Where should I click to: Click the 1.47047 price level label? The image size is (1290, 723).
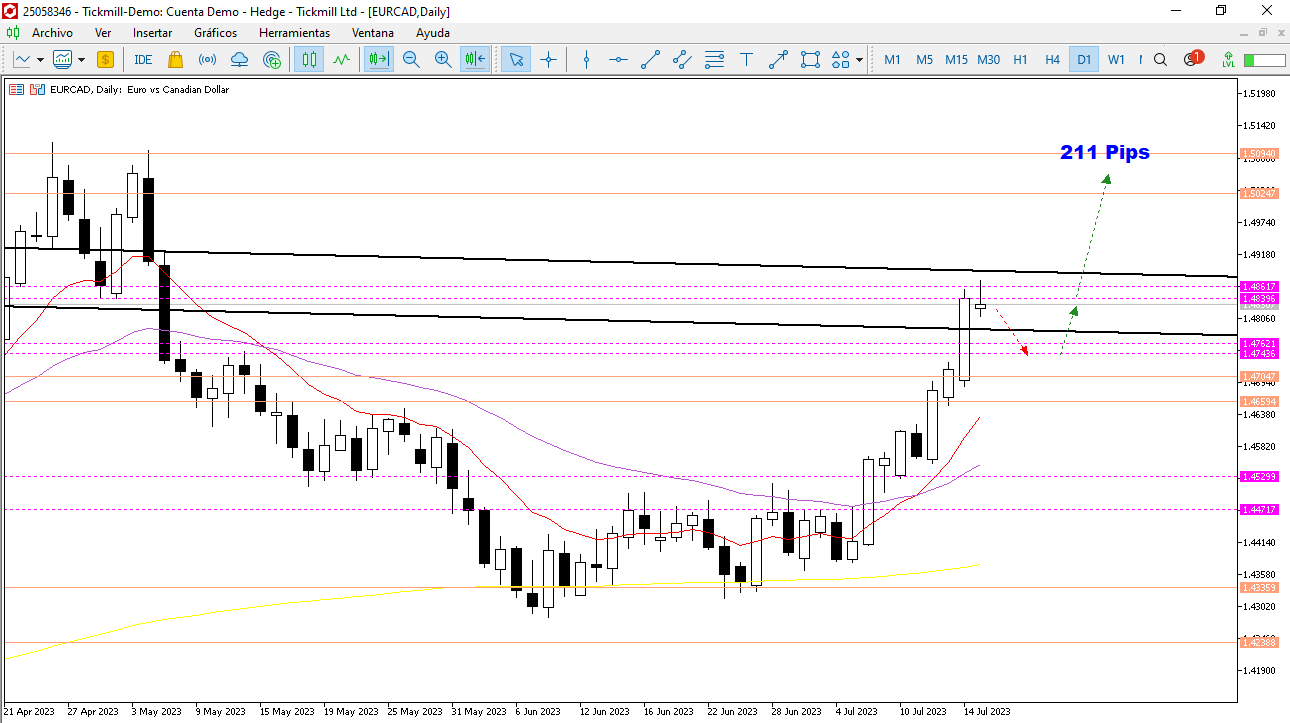[1259, 377]
